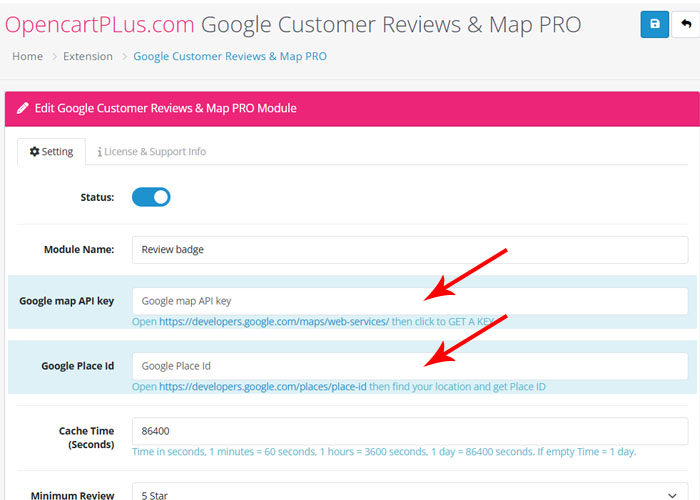Click the OpencartPLus.com page title

tap(99, 24)
